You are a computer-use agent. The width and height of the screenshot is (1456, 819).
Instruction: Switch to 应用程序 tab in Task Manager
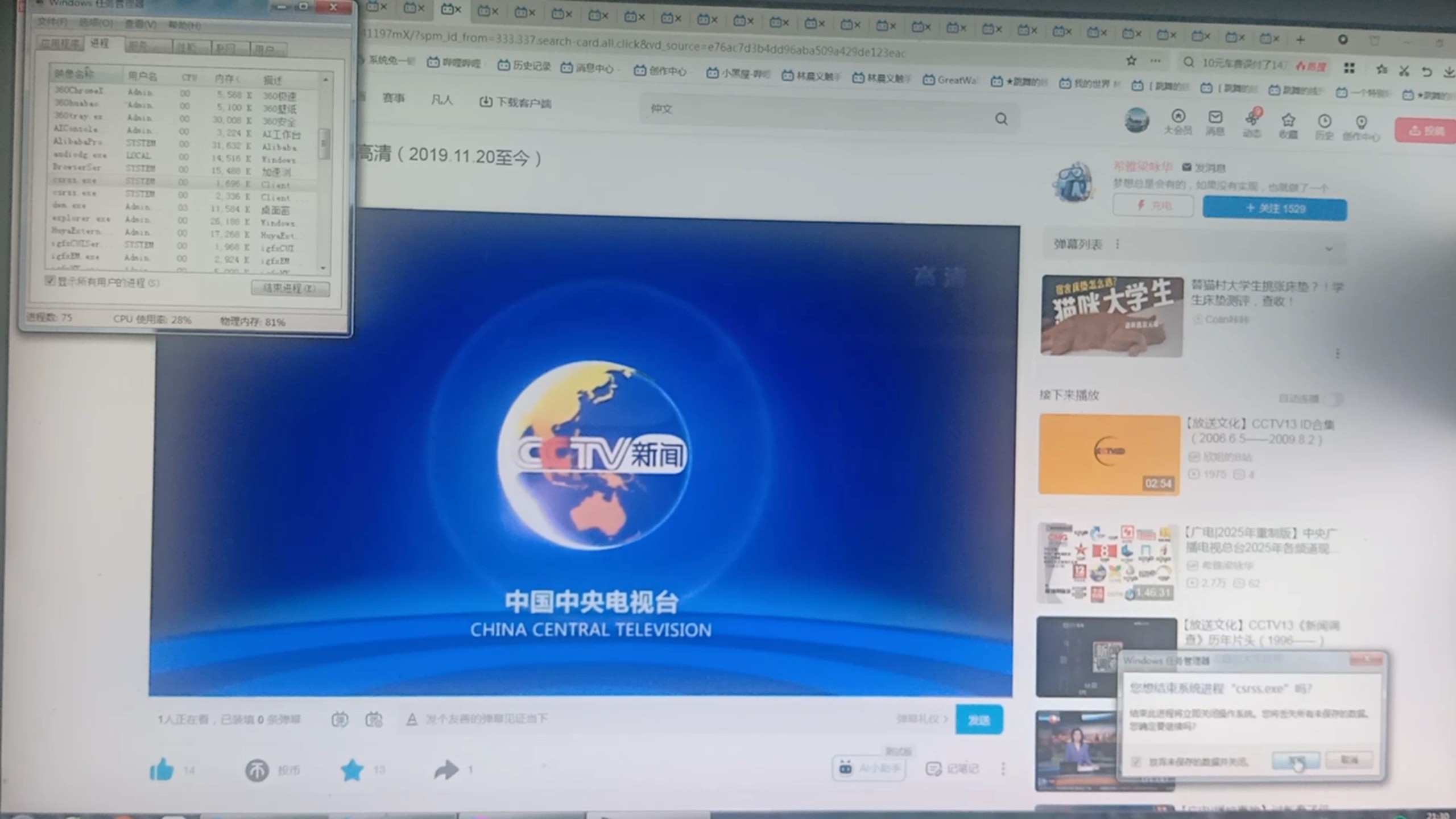(x=60, y=43)
